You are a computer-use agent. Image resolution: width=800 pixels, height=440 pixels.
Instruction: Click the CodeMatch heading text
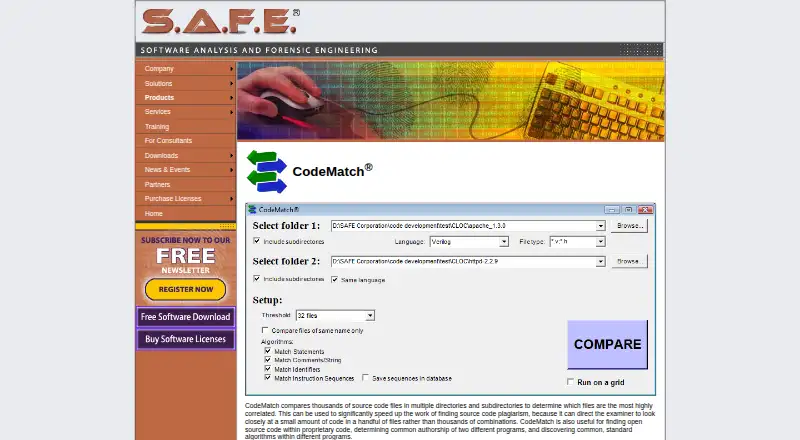[x=332, y=170]
